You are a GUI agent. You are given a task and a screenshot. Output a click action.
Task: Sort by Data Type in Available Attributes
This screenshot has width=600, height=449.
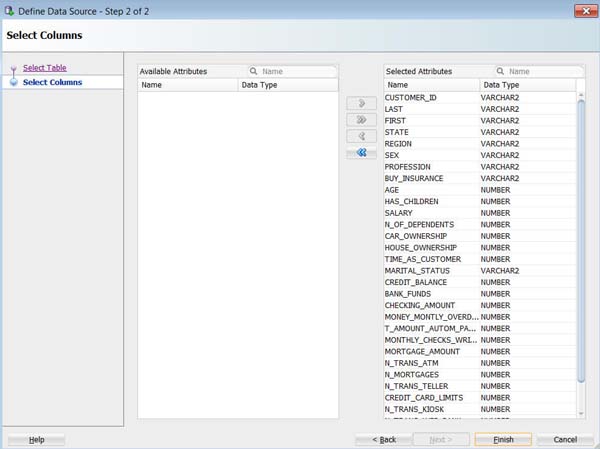click(x=288, y=85)
